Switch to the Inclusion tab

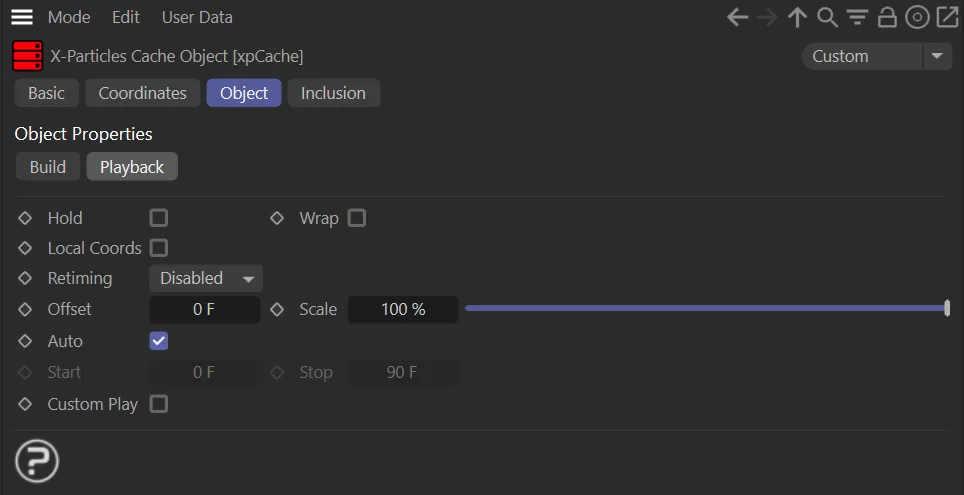coord(333,93)
